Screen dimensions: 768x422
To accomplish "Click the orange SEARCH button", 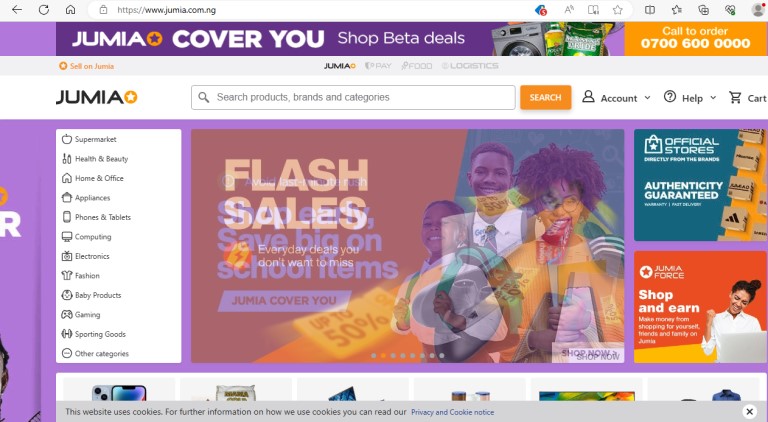I will 545,97.
